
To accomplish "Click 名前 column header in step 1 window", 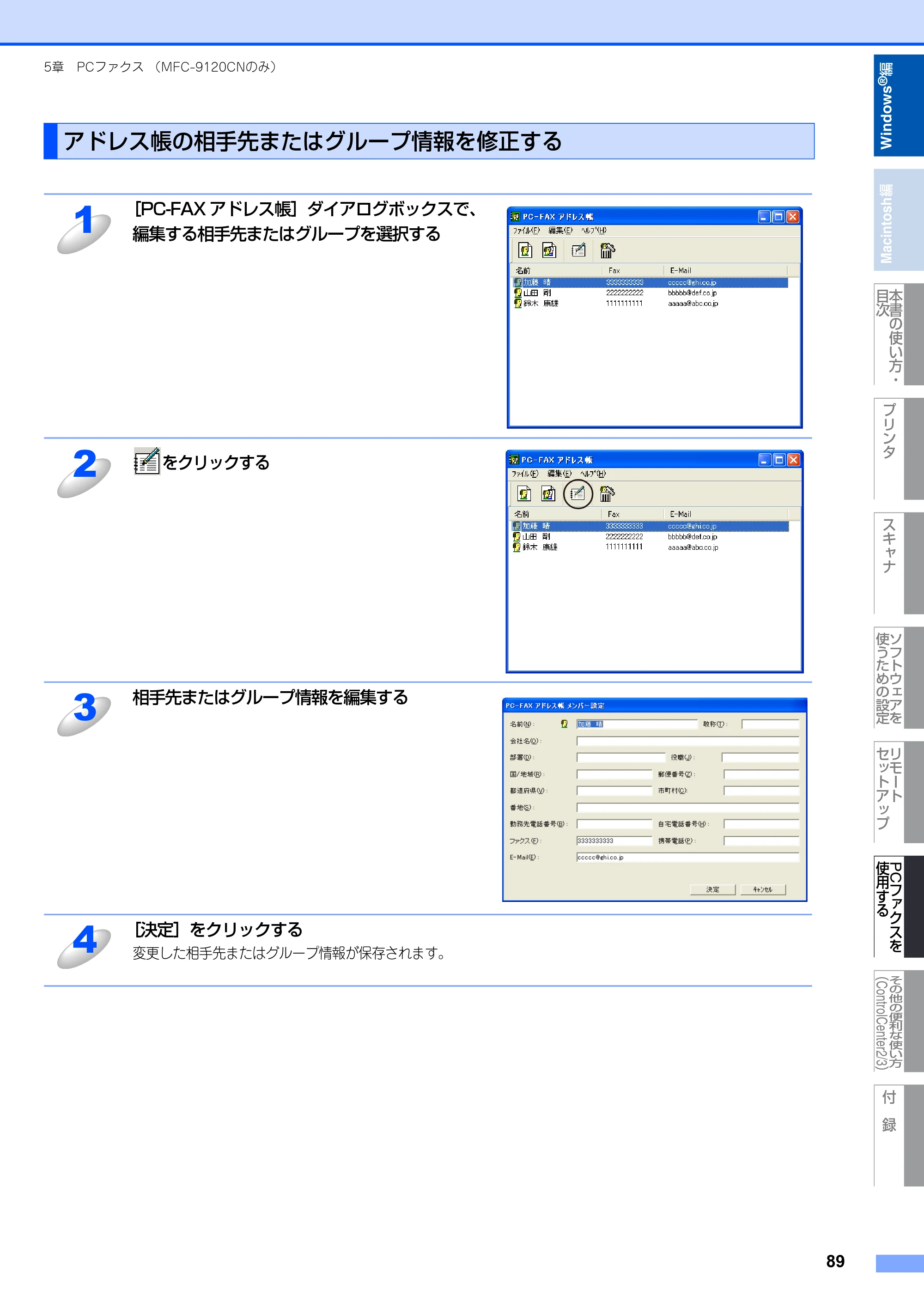I will coord(556,270).
